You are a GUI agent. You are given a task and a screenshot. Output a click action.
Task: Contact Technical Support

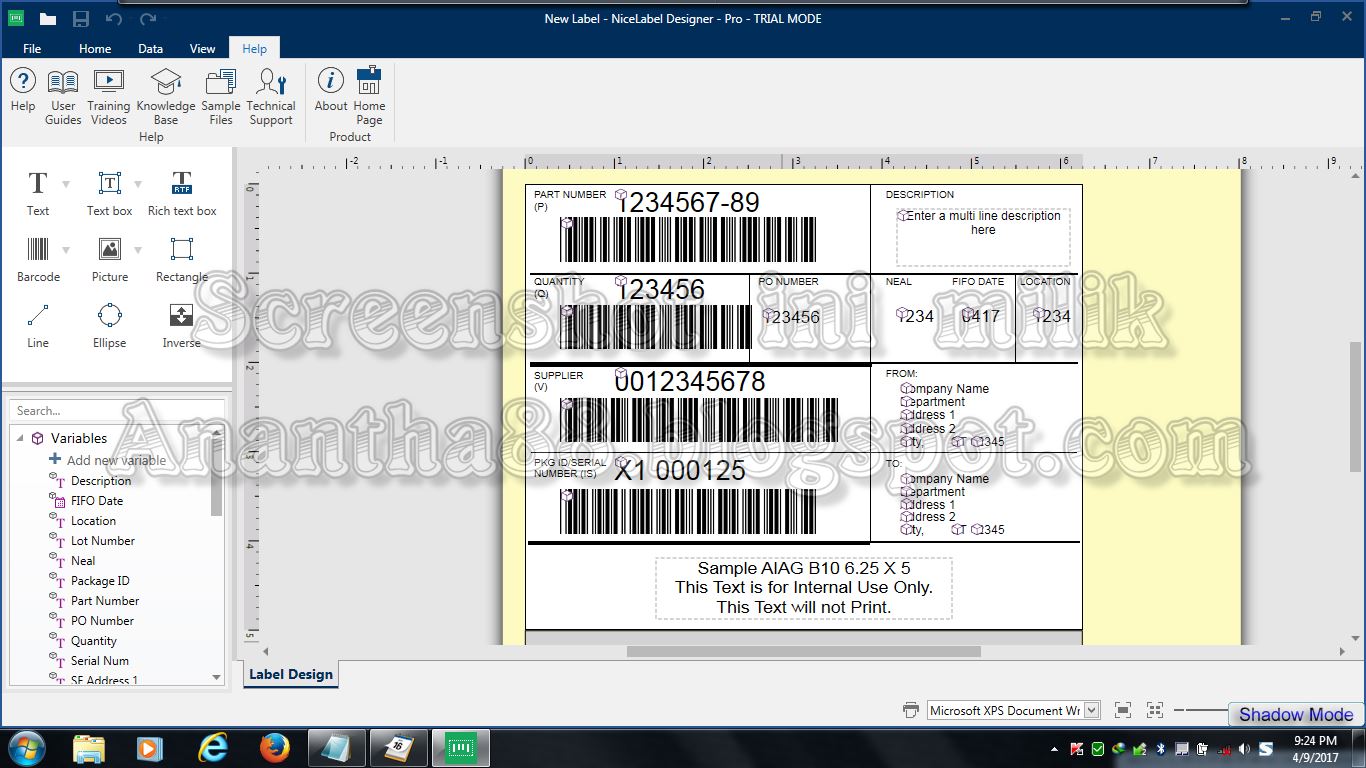tap(271, 97)
